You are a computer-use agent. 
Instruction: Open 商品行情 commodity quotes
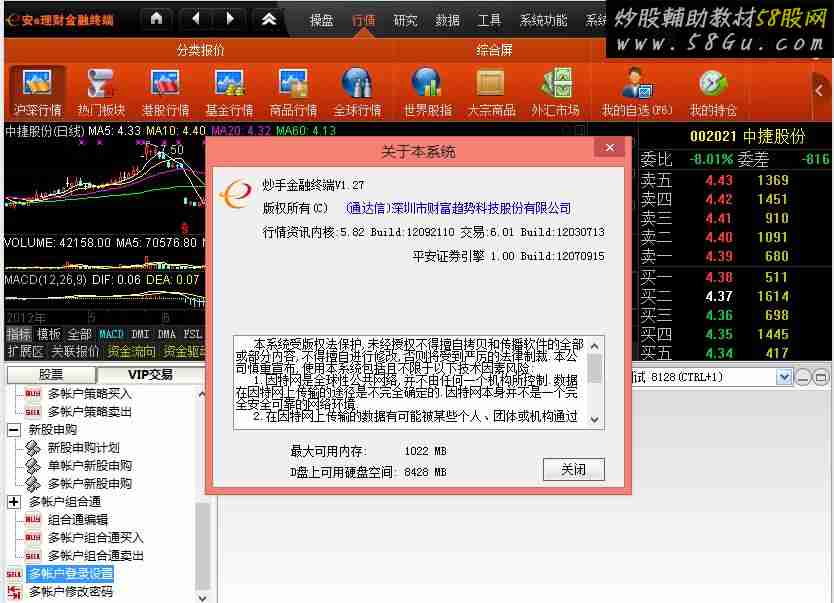click(x=293, y=93)
